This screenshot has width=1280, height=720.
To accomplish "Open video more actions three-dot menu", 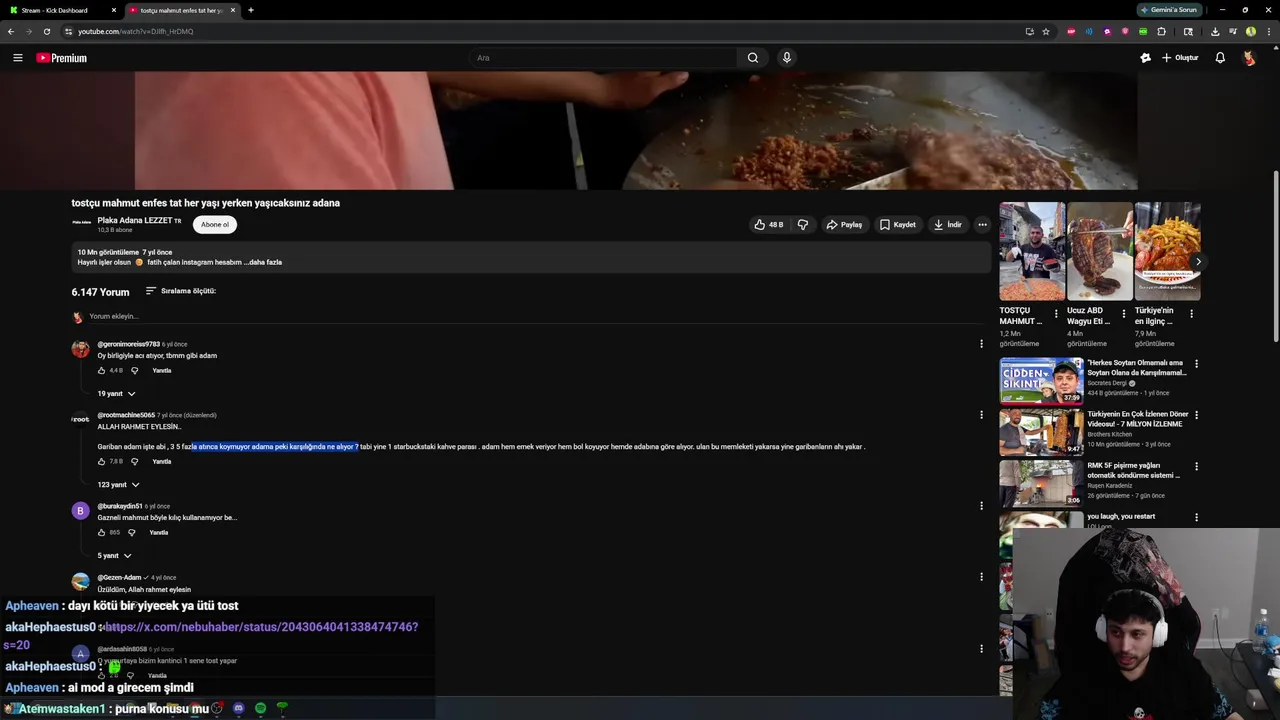I will [x=982, y=225].
